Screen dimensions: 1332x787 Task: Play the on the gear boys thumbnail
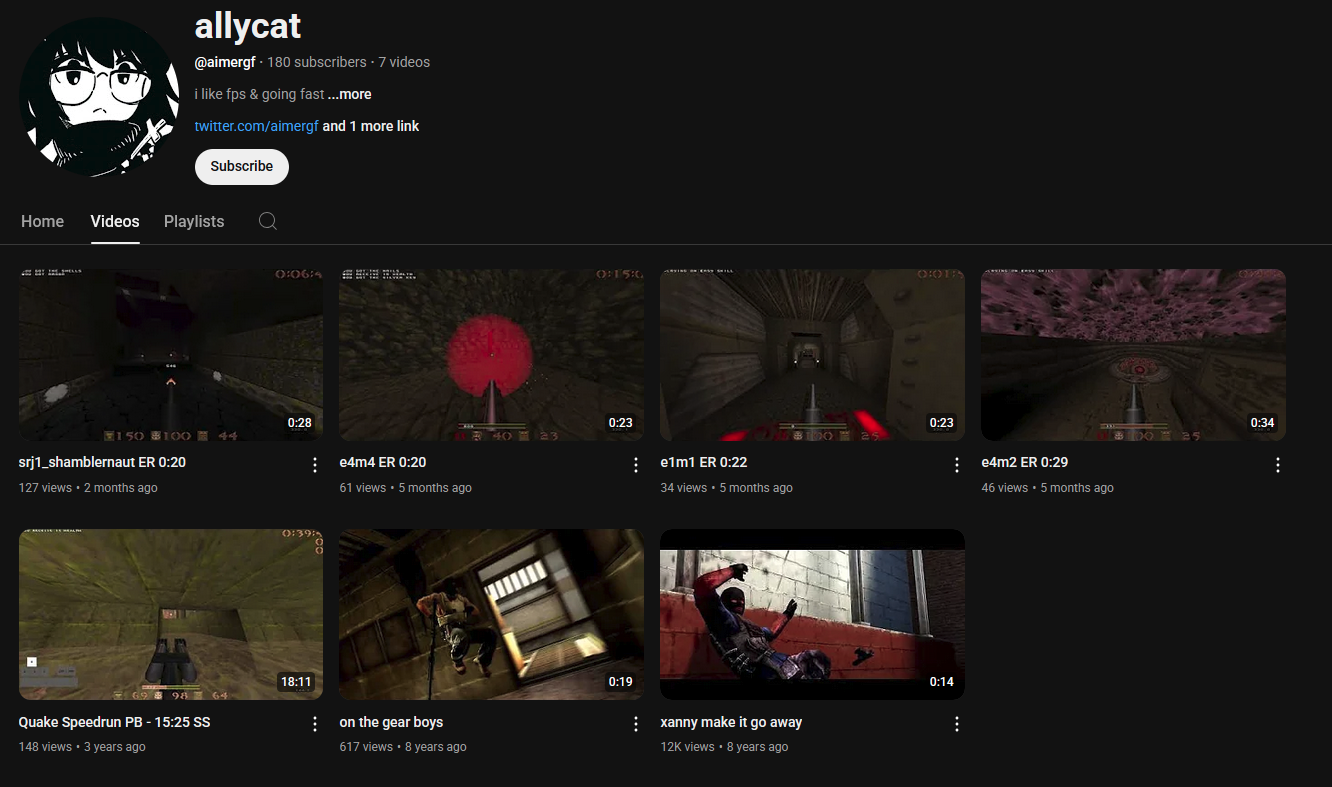coord(492,615)
